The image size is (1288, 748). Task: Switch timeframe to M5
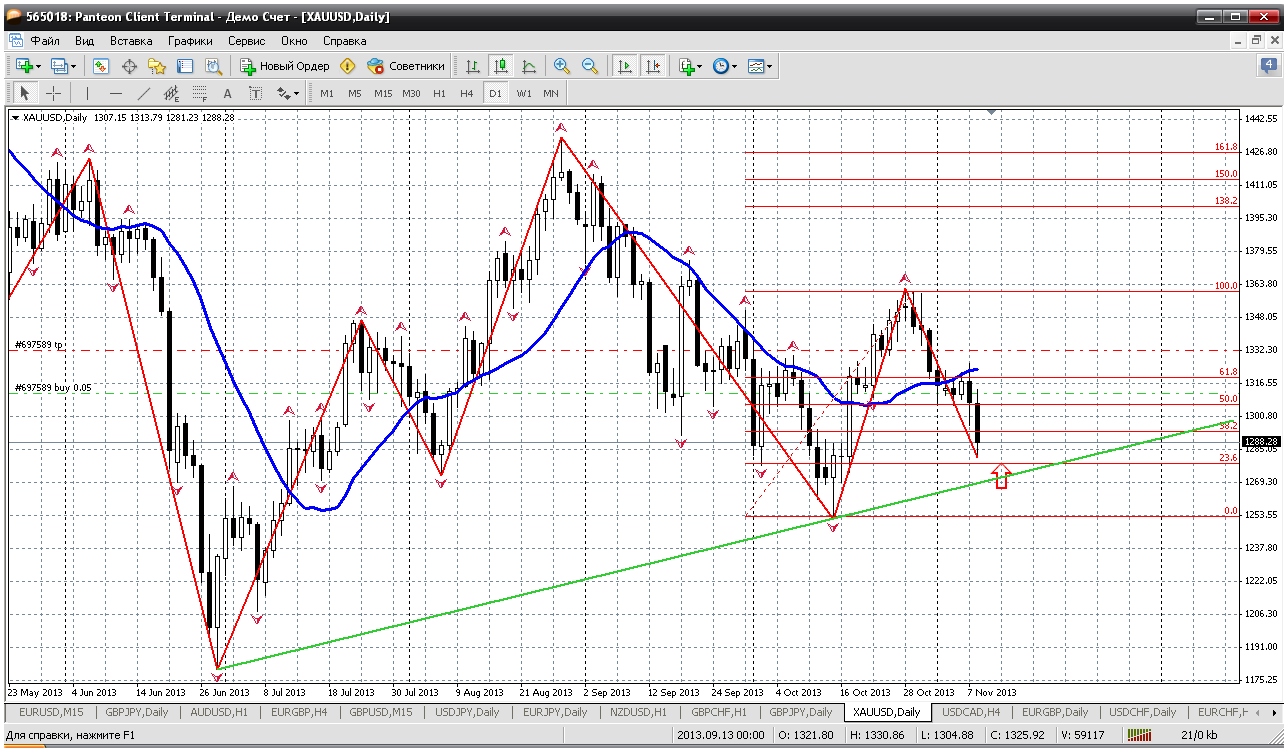pos(355,93)
